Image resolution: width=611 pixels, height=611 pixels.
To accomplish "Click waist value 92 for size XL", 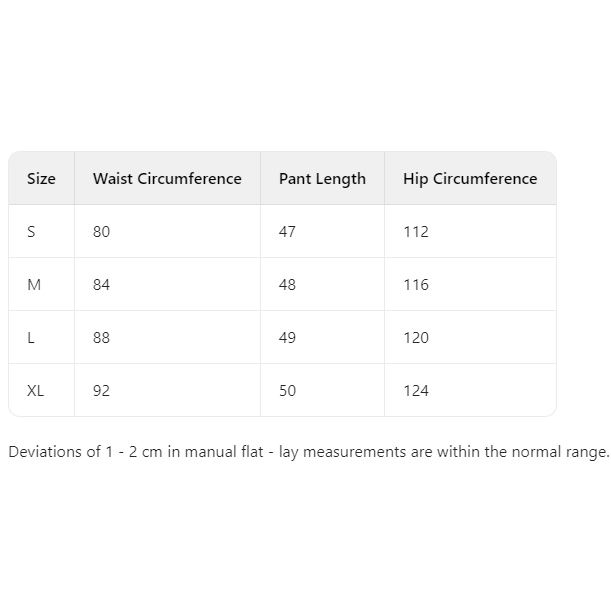I will click(x=101, y=391).
